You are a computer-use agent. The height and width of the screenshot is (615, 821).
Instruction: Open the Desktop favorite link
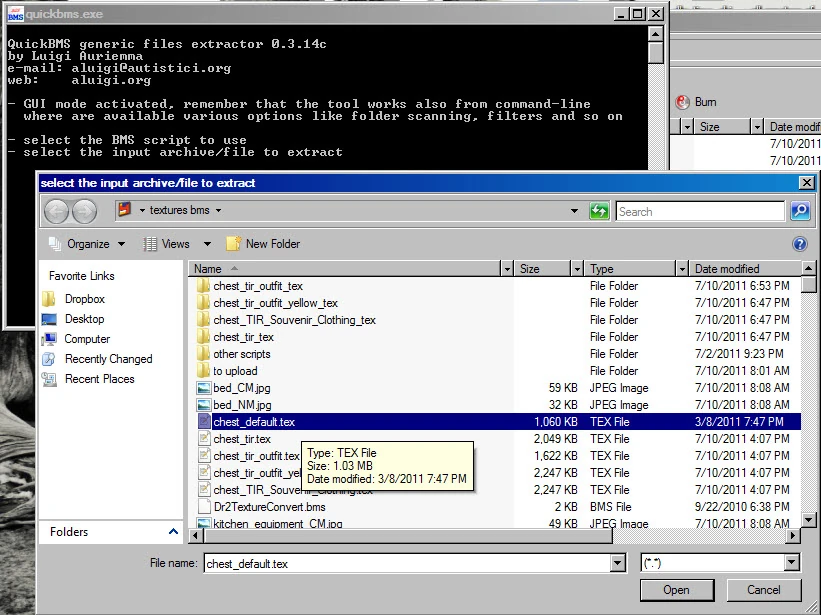(x=84, y=319)
